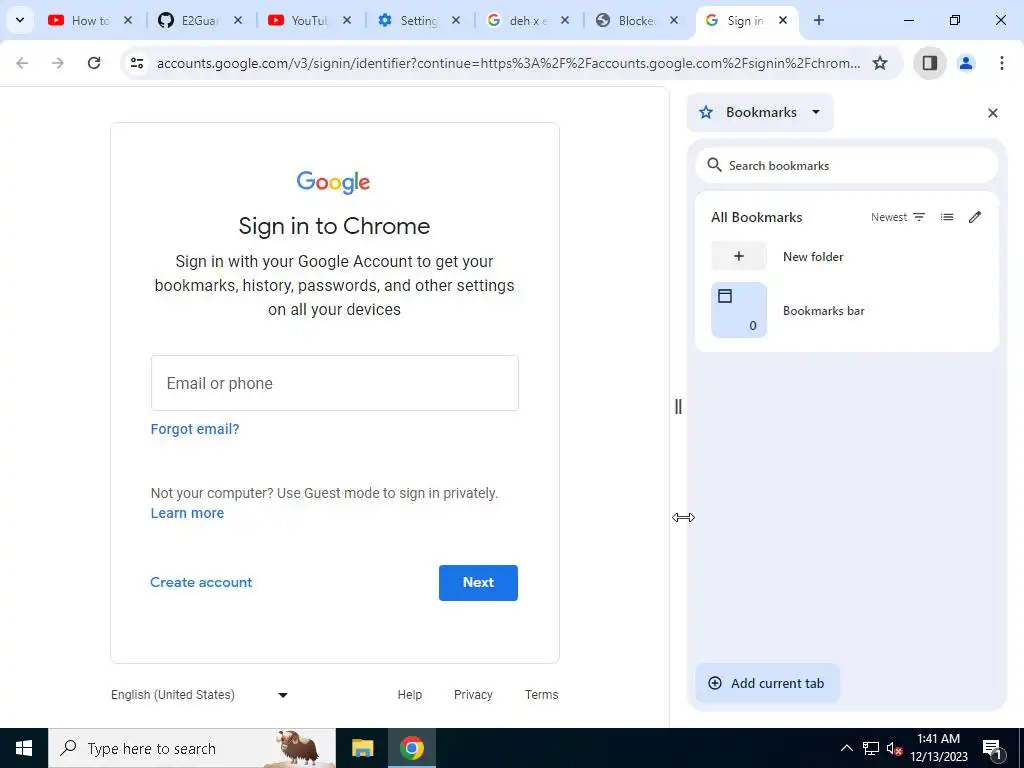Open the Forgot email link
Image resolution: width=1024 pixels, height=768 pixels.
point(195,429)
